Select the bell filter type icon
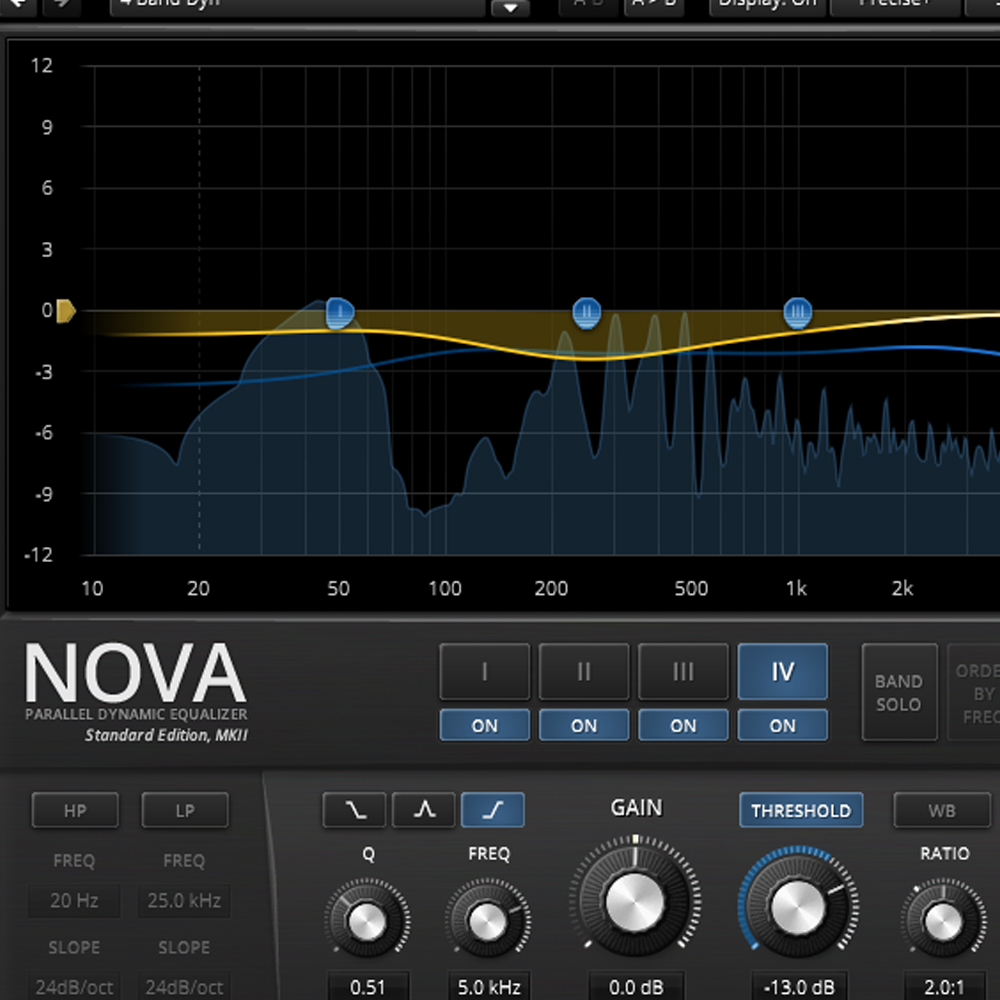Viewport: 1000px width, 1000px height. [x=423, y=810]
